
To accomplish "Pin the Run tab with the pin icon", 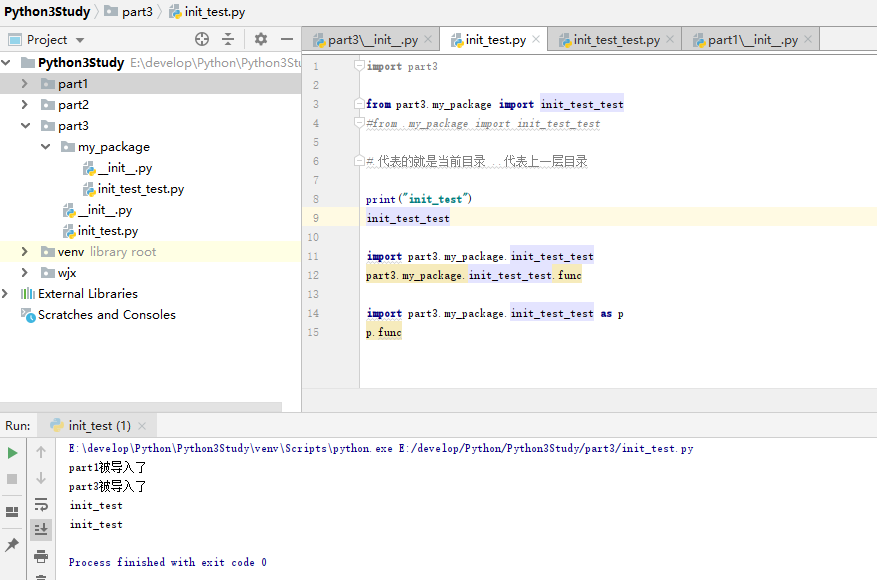I will (12, 545).
